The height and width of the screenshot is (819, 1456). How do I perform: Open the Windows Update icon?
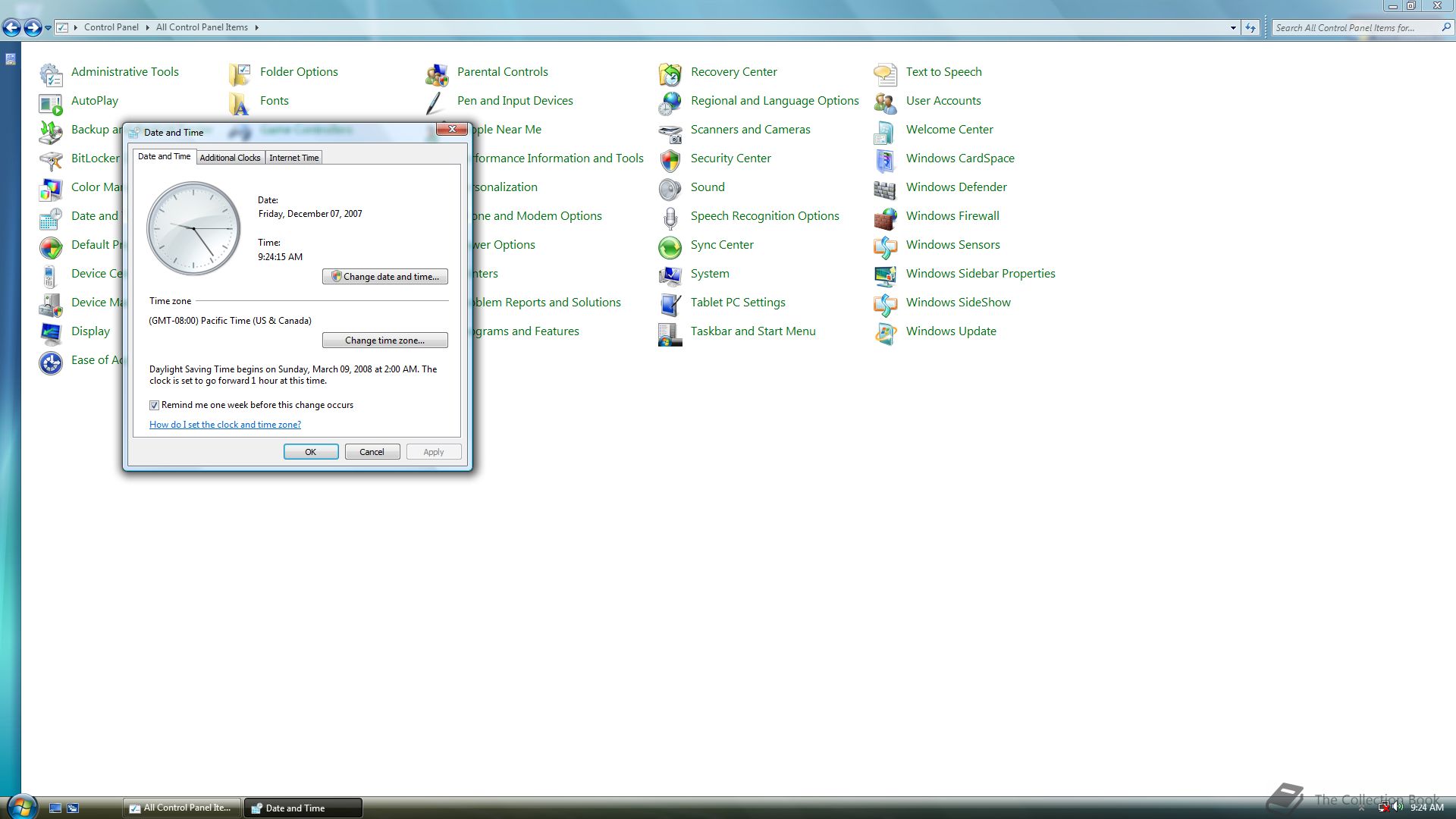[886, 334]
